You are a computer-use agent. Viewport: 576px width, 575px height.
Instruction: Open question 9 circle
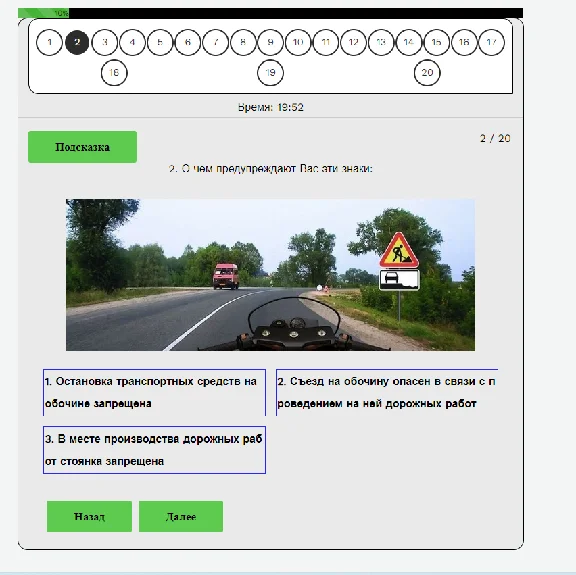click(270, 42)
